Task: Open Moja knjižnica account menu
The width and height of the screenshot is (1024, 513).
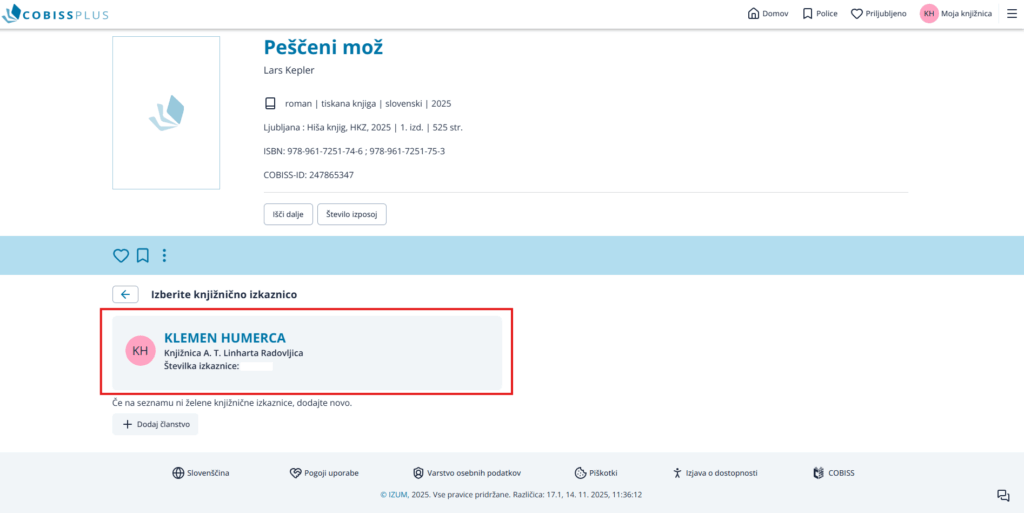Action: click(x=956, y=14)
